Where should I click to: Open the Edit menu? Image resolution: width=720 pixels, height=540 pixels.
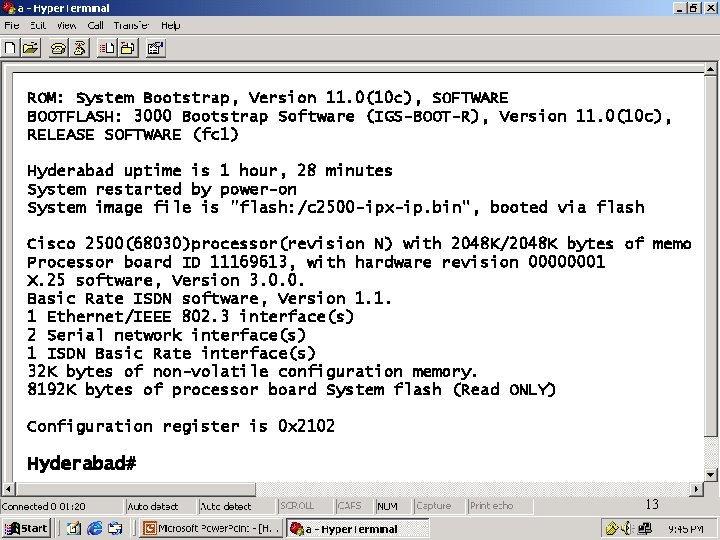38,26
